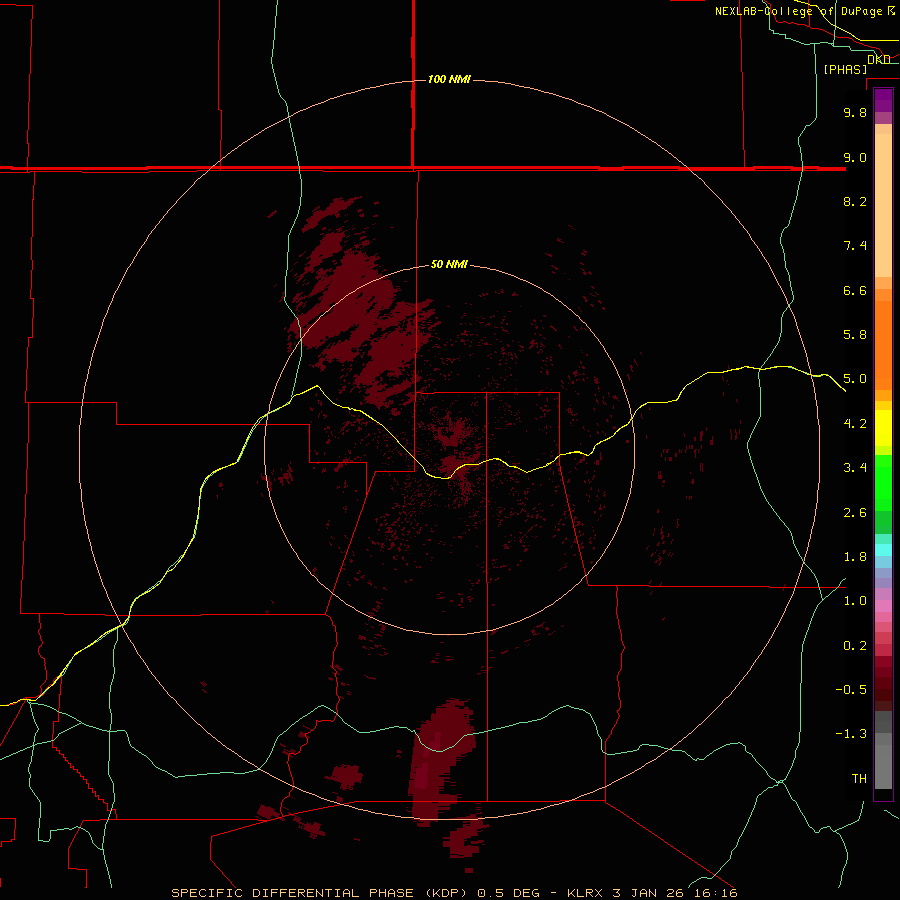Click the 2.6 scale value
900x900 pixels.
click(855, 513)
